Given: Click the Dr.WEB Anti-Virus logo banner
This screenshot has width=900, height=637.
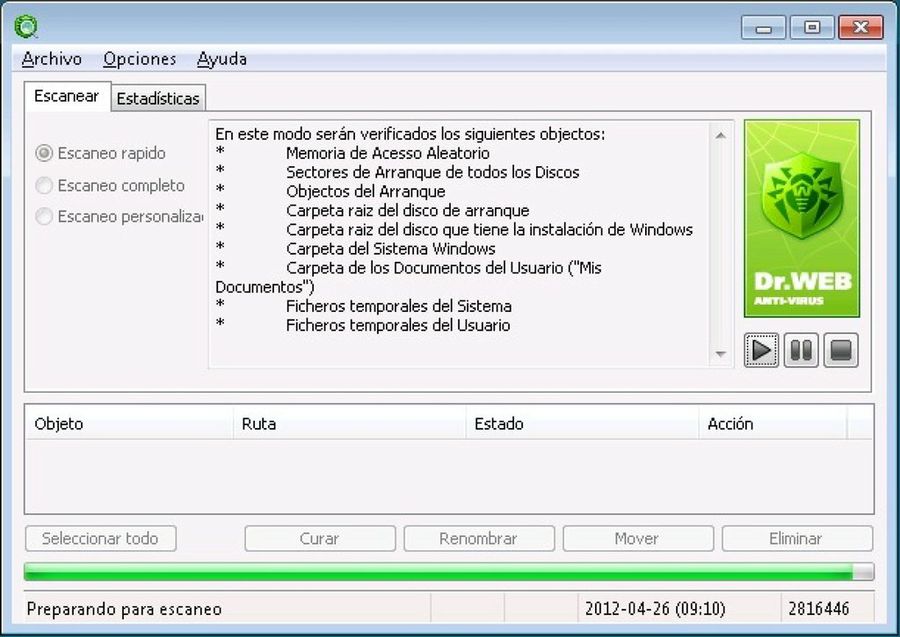Looking at the screenshot, I should point(801,220).
